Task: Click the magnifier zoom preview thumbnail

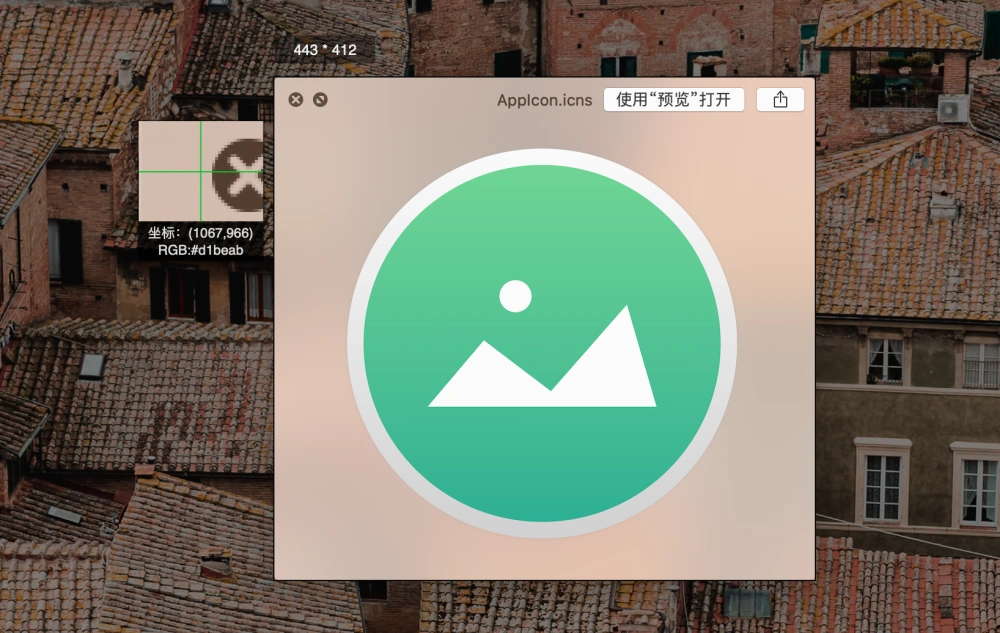Action: pyautogui.click(x=201, y=171)
